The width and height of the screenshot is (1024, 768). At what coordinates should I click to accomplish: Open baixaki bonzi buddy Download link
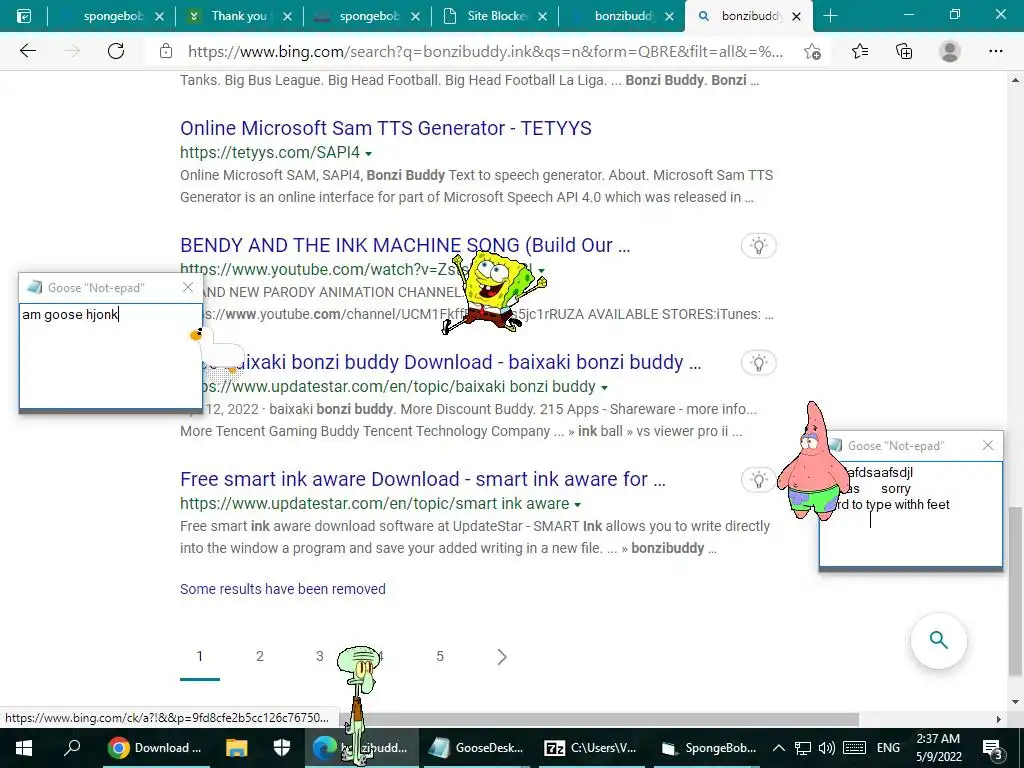pos(465,362)
